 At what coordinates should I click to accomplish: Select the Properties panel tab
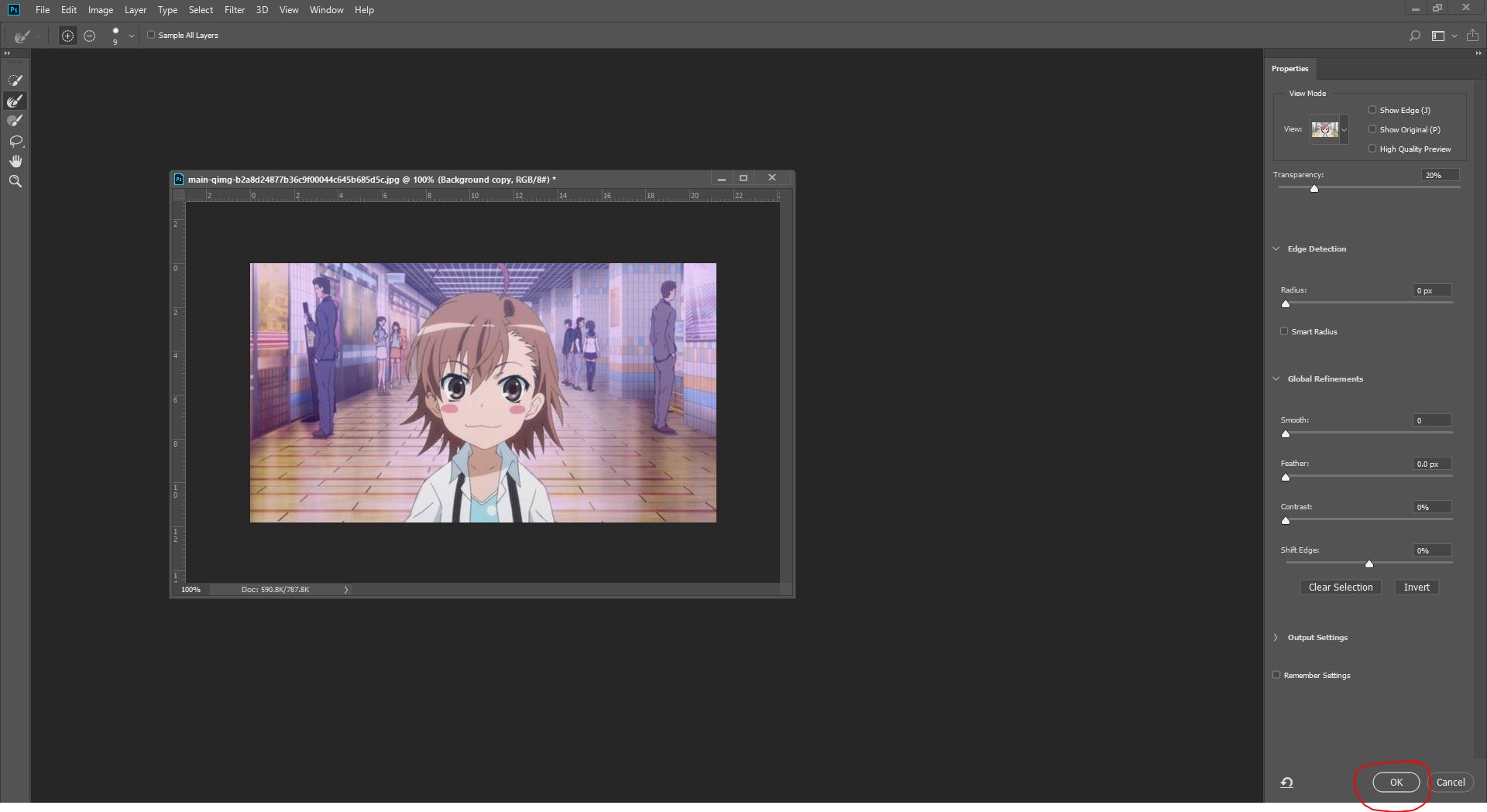click(x=1290, y=68)
